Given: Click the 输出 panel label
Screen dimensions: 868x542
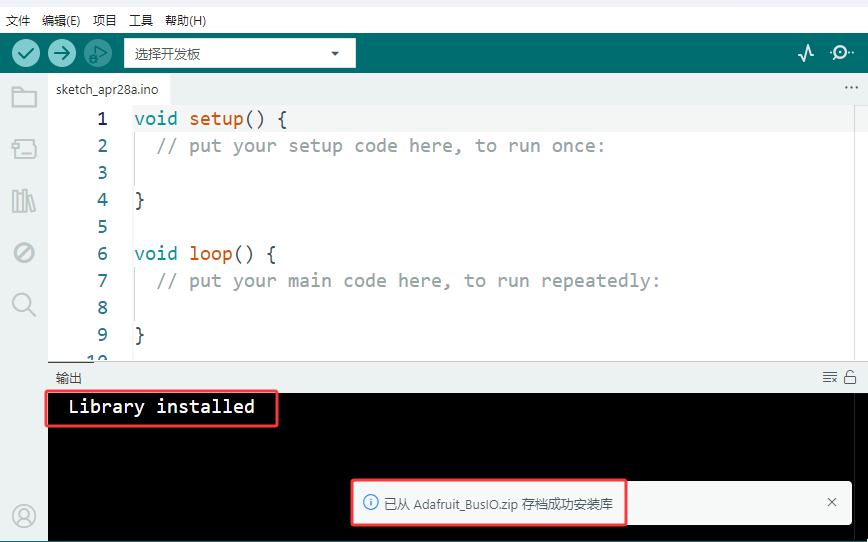Looking at the screenshot, I should 69,378.
